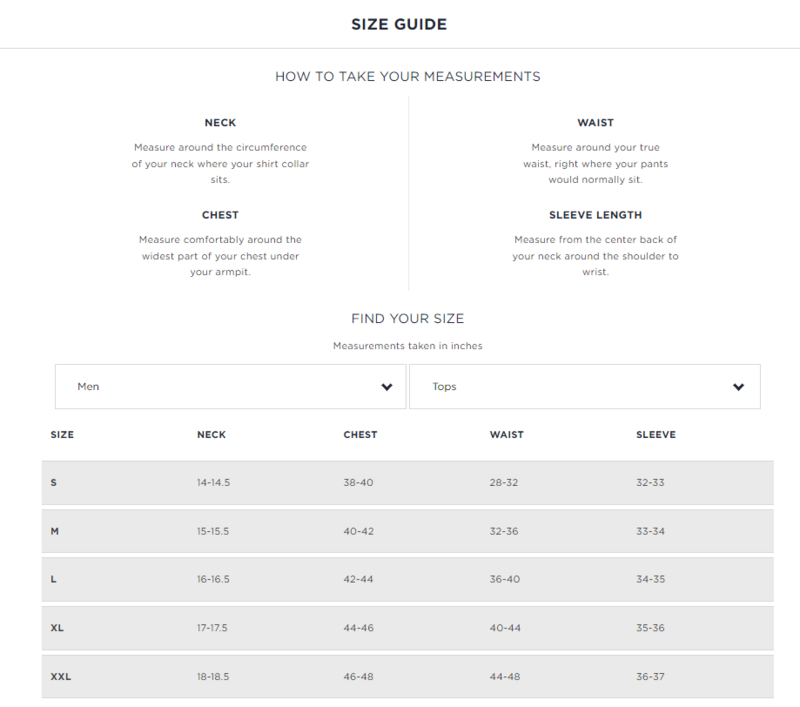The height and width of the screenshot is (707, 800).
Task: Open the Tops category dropdown
Action: click(x=585, y=386)
